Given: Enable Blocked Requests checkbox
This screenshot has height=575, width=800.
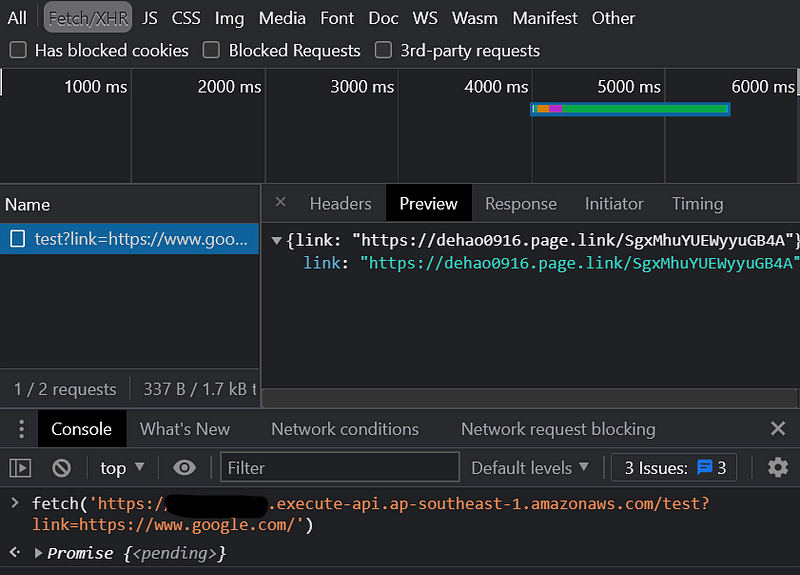Looking at the screenshot, I should pyautogui.click(x=211, y=51).
